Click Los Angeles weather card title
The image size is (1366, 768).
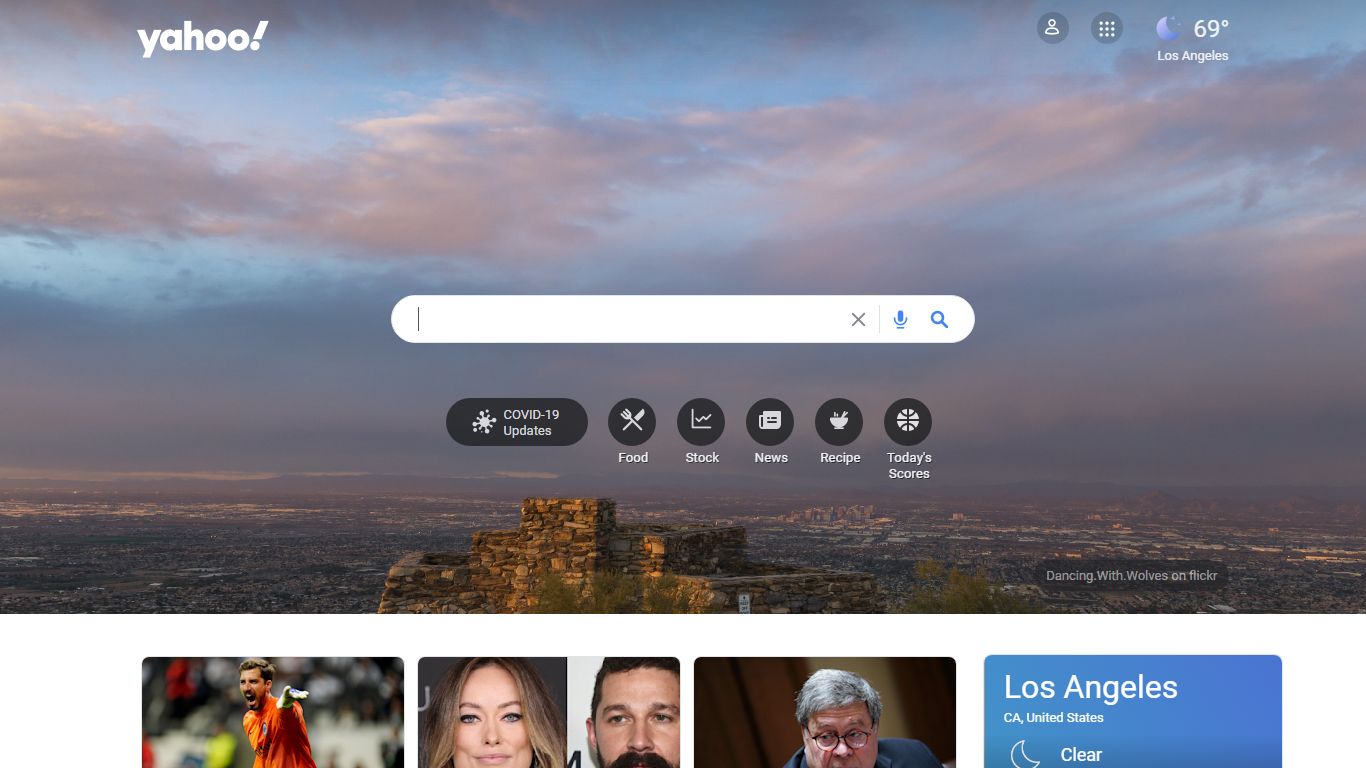click(x=1091, y=687)
